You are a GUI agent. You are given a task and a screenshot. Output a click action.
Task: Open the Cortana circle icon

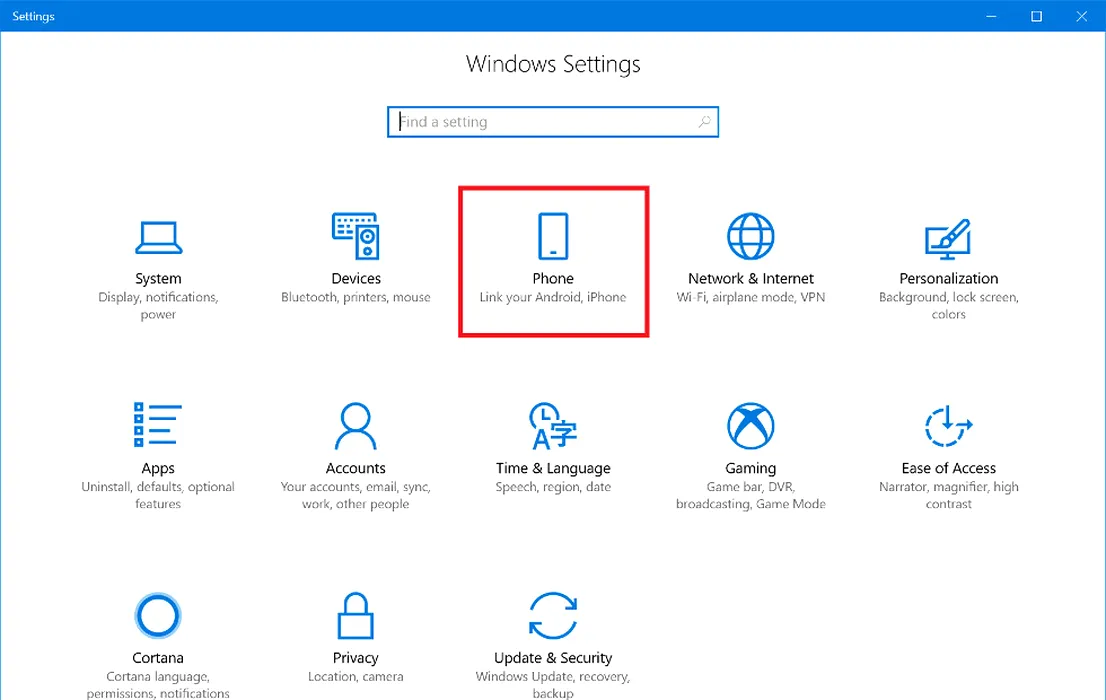[158, 616]
